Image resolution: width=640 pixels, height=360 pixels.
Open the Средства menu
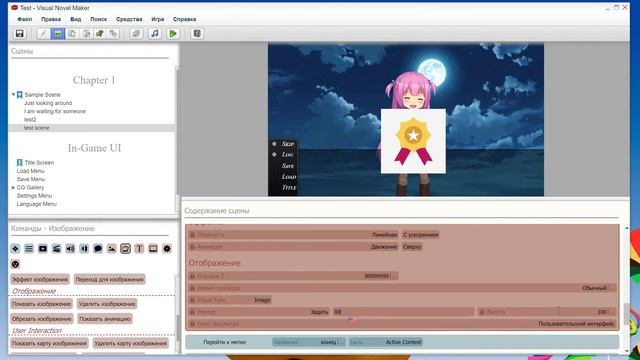coord(129,19)
